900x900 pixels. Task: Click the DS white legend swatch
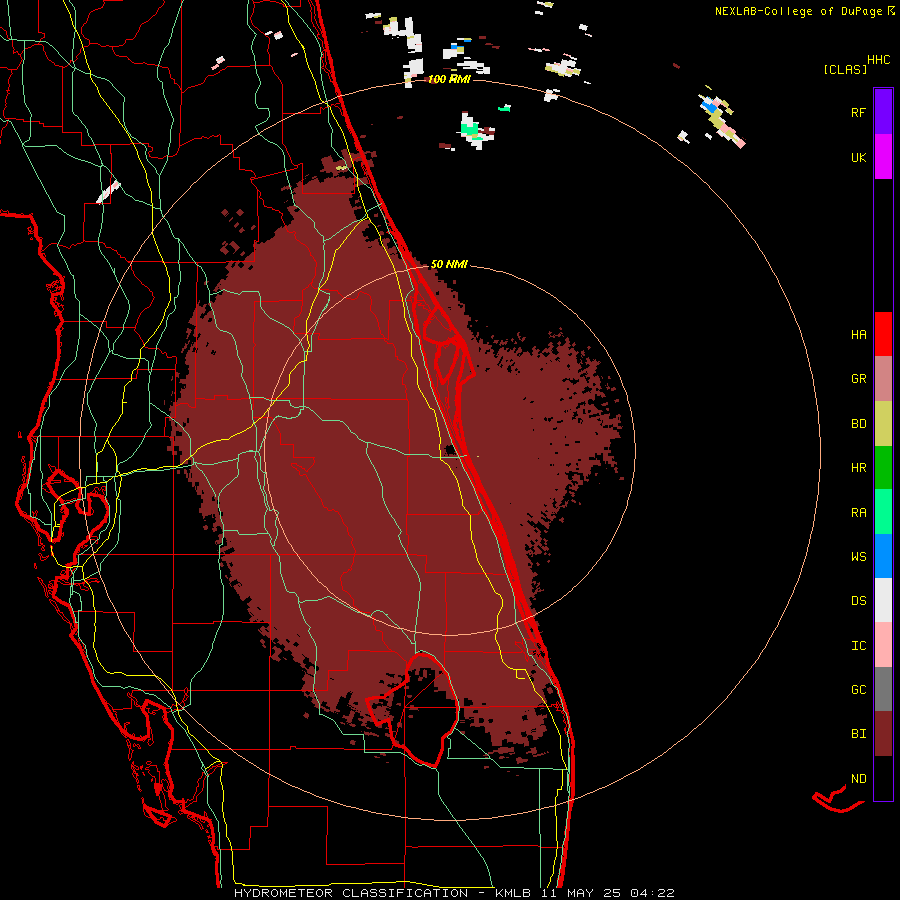point(883,600)
